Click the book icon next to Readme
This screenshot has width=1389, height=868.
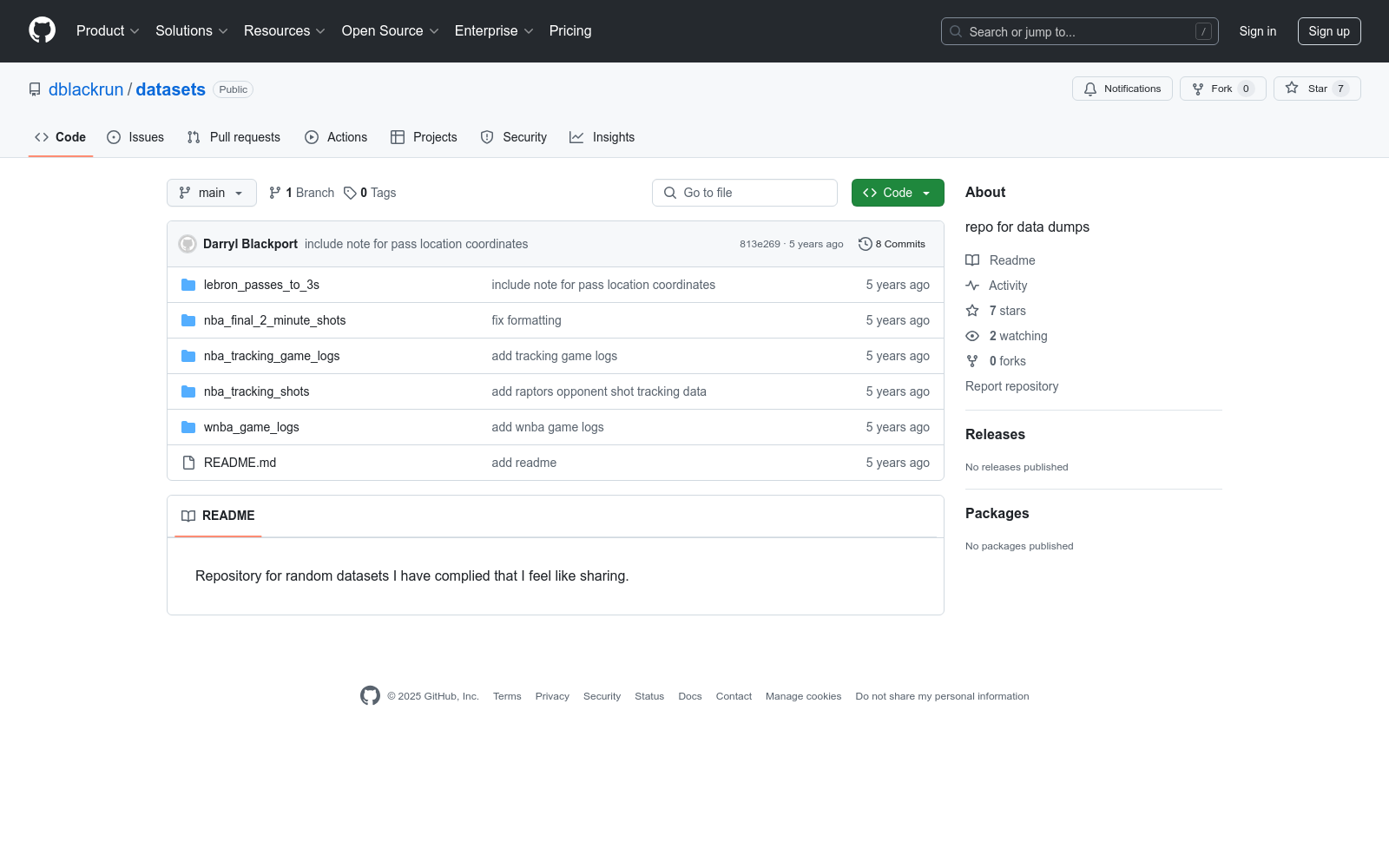tap(972, 260)
